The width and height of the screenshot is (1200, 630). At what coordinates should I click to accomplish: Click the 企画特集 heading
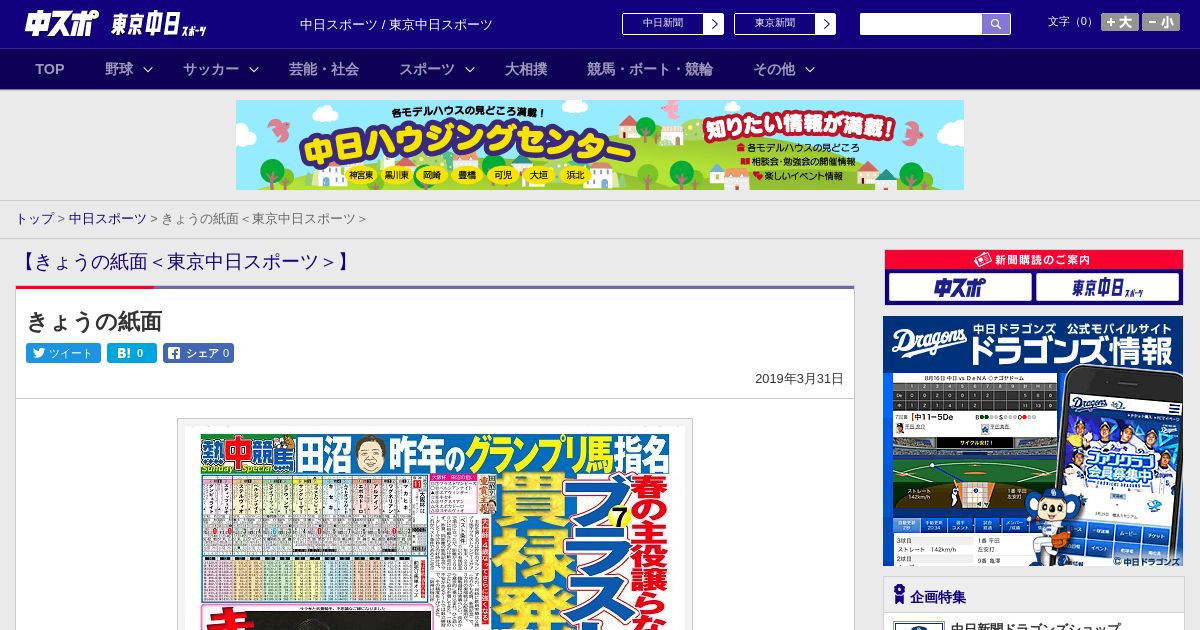click(938, 596)
